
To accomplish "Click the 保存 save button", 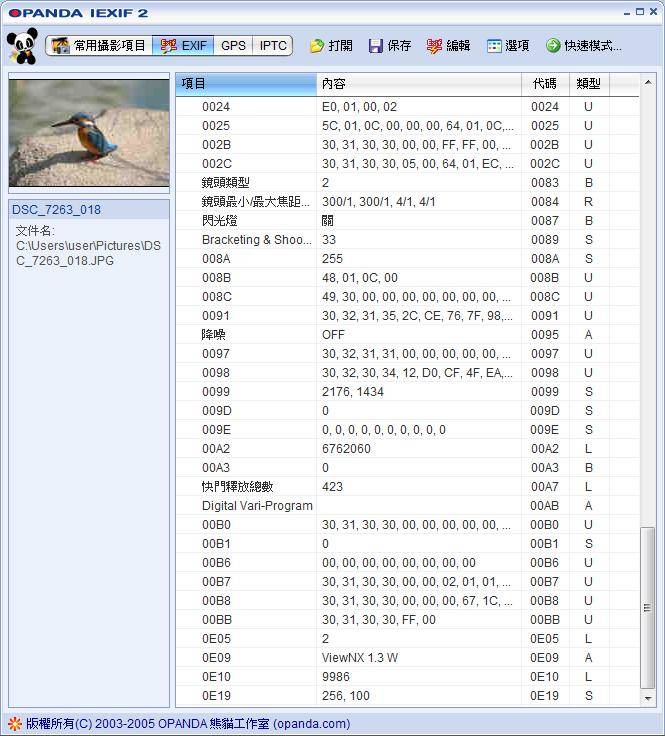I will [x=390, y=46].
